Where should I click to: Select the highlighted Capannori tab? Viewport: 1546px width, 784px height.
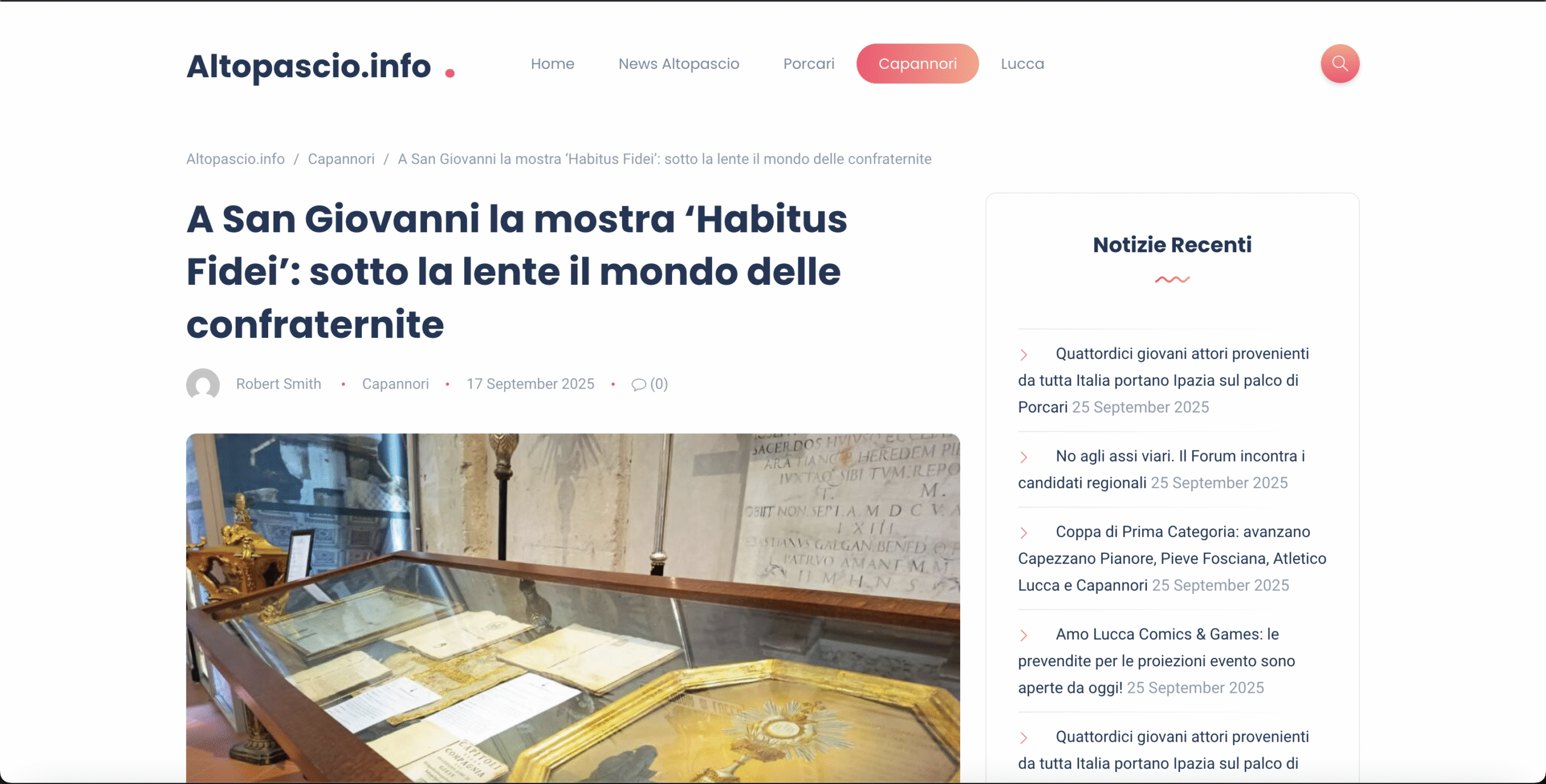(x=917, y=63)
